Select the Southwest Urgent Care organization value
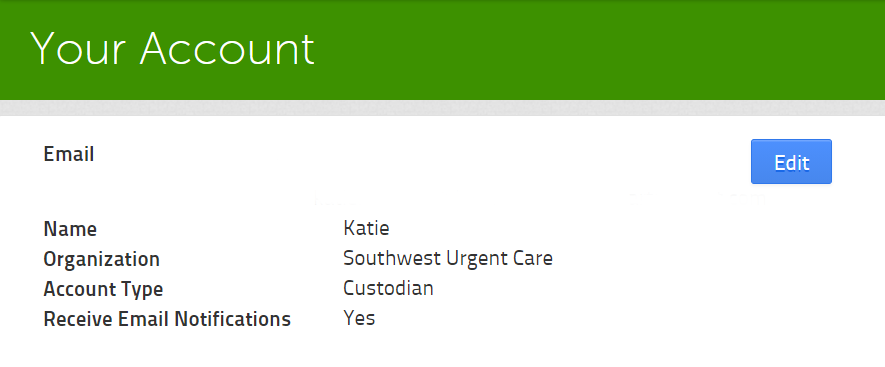Screen dimensions: 885x367 (x=448, y=259)
